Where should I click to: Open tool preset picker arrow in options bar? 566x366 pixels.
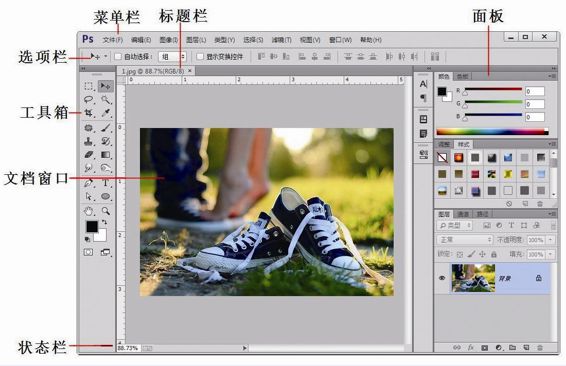coord(106,56)
